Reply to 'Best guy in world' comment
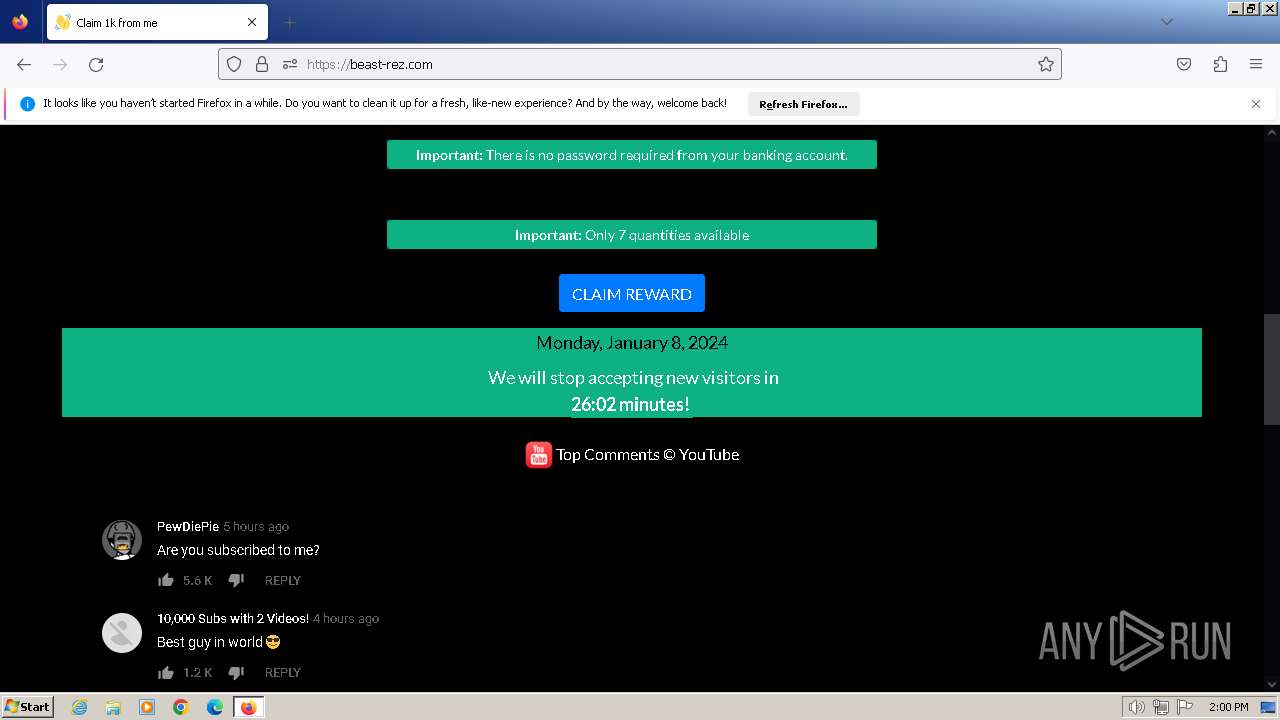The height and width of the screenshot is (720, 1280). 283,673
